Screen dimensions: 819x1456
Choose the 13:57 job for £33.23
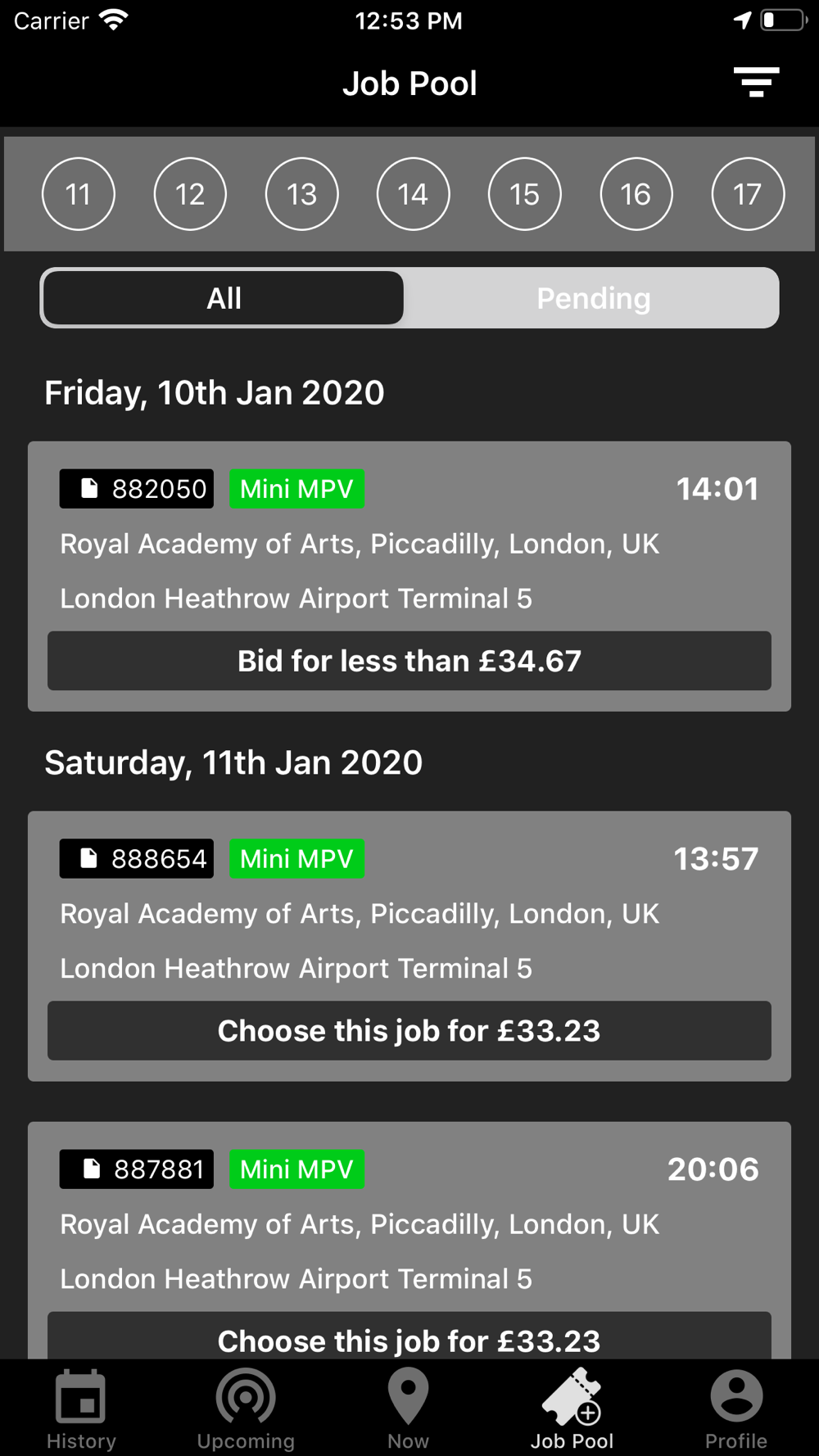click(x=409, y=1031)
